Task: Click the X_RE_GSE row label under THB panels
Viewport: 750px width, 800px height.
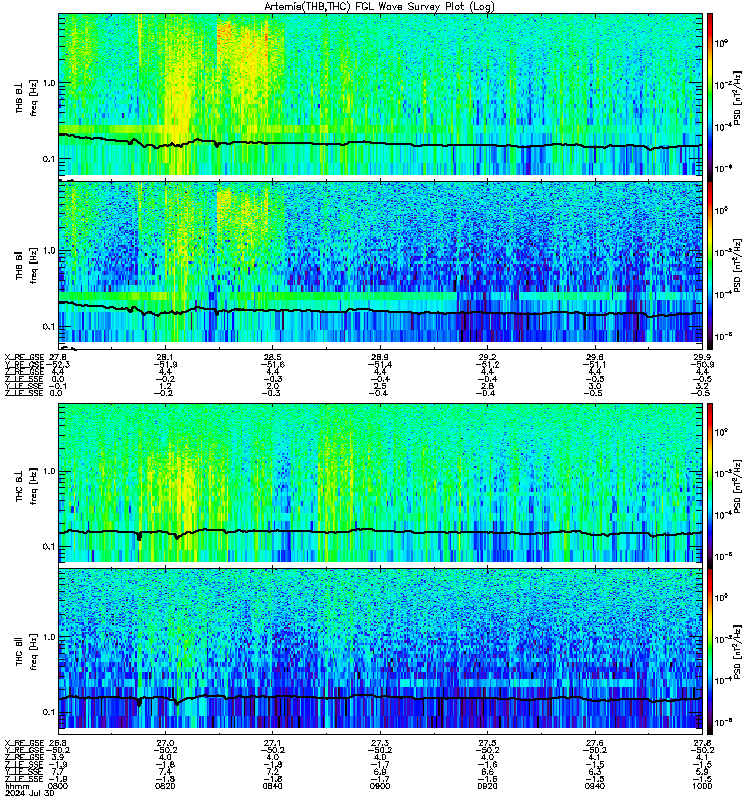Action: pyautogui.click(x=24, y=357)
